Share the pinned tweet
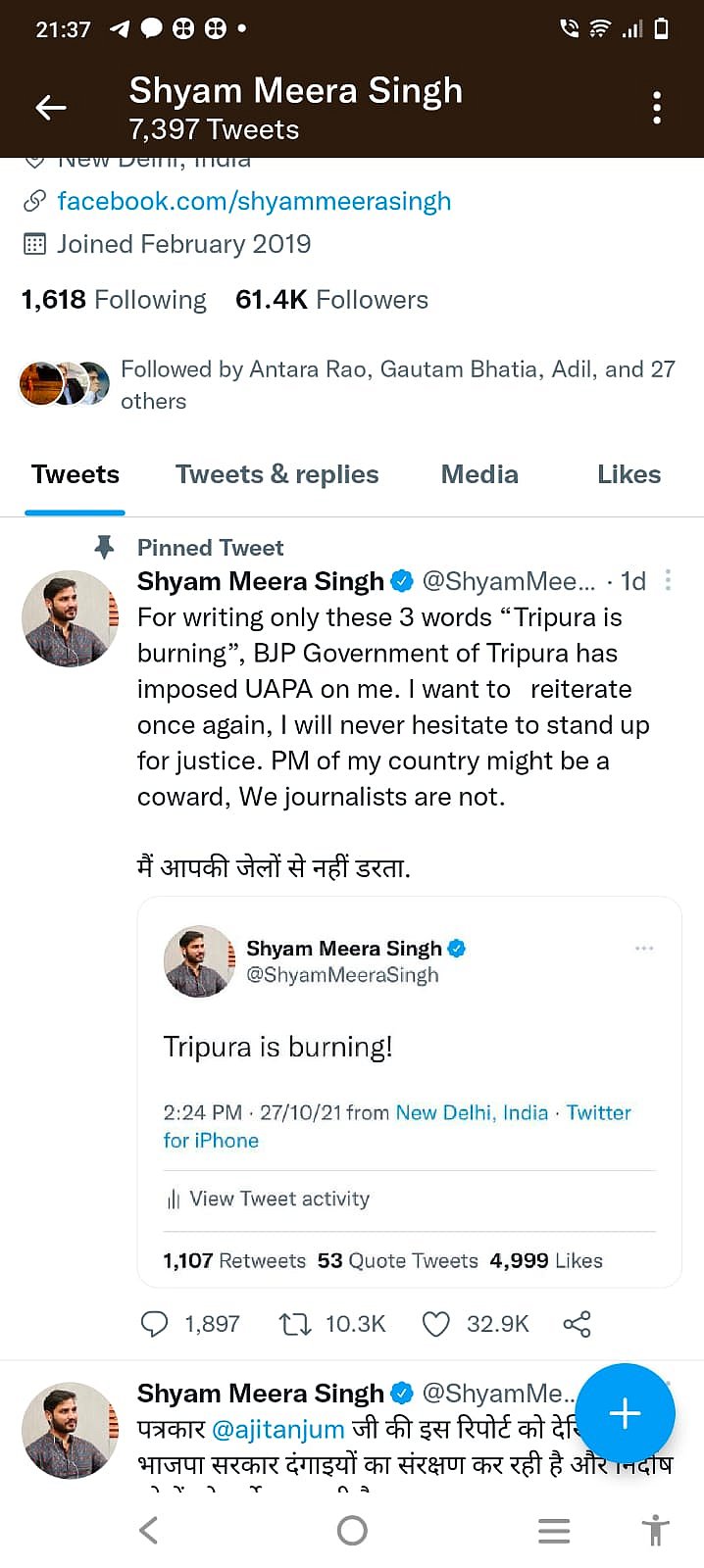The width and height of the screenshot is (704, 1568). pos(577,1323)
